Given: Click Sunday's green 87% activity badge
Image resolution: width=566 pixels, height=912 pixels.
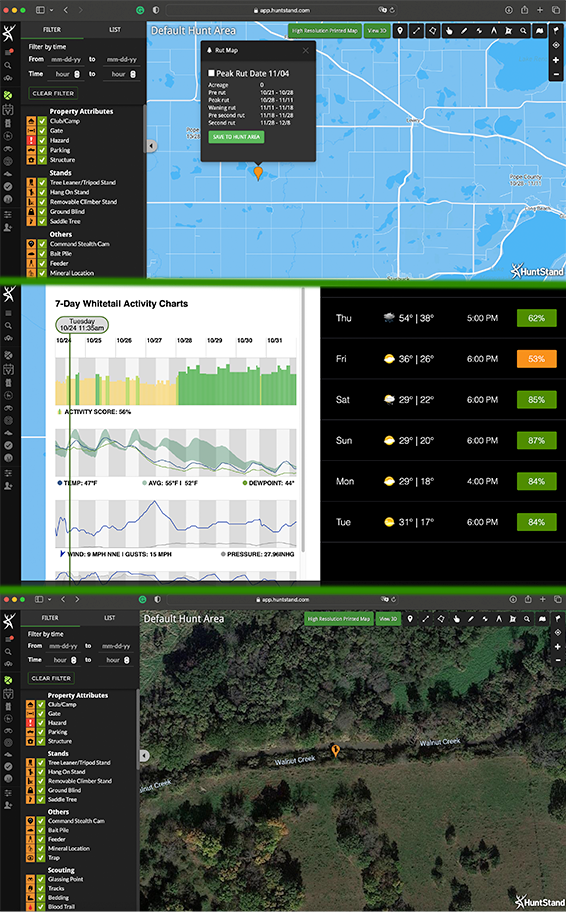Looking at the screenshot, I should (536, 440).
